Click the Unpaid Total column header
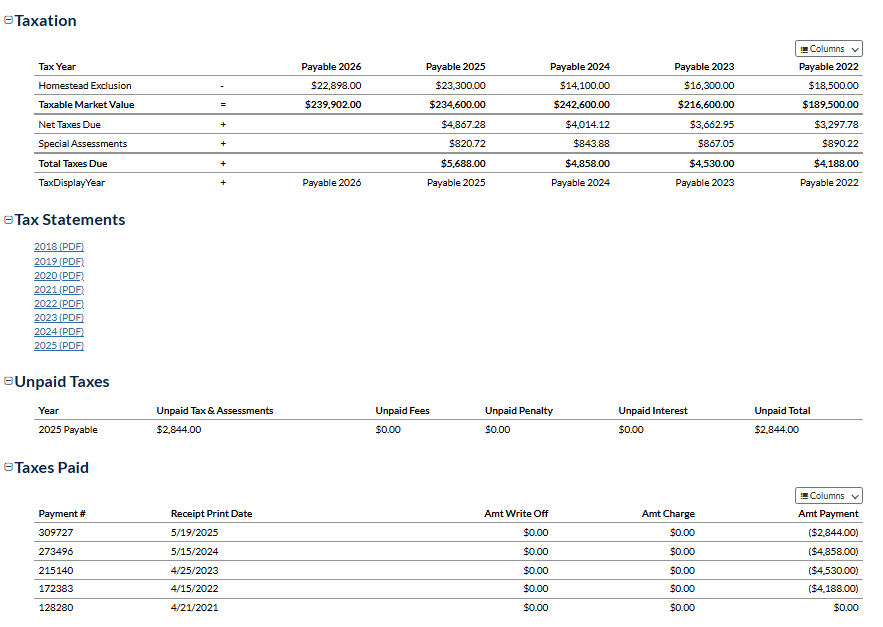Screen dimensions: 883x627 pos(782,411)
